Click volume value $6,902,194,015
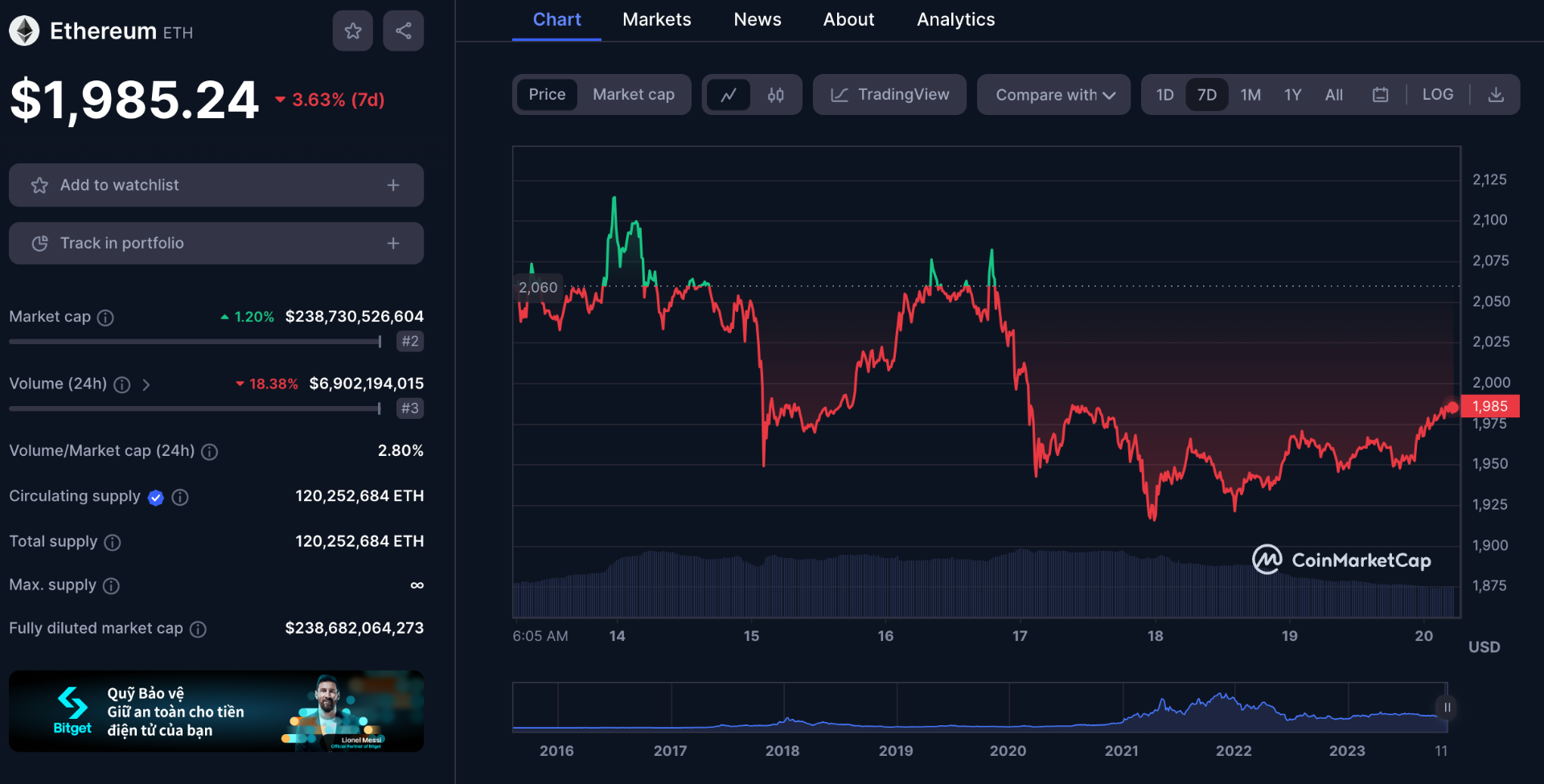Image resolution: width=1544 pixels, height=784 pixels. click(367, 384)
